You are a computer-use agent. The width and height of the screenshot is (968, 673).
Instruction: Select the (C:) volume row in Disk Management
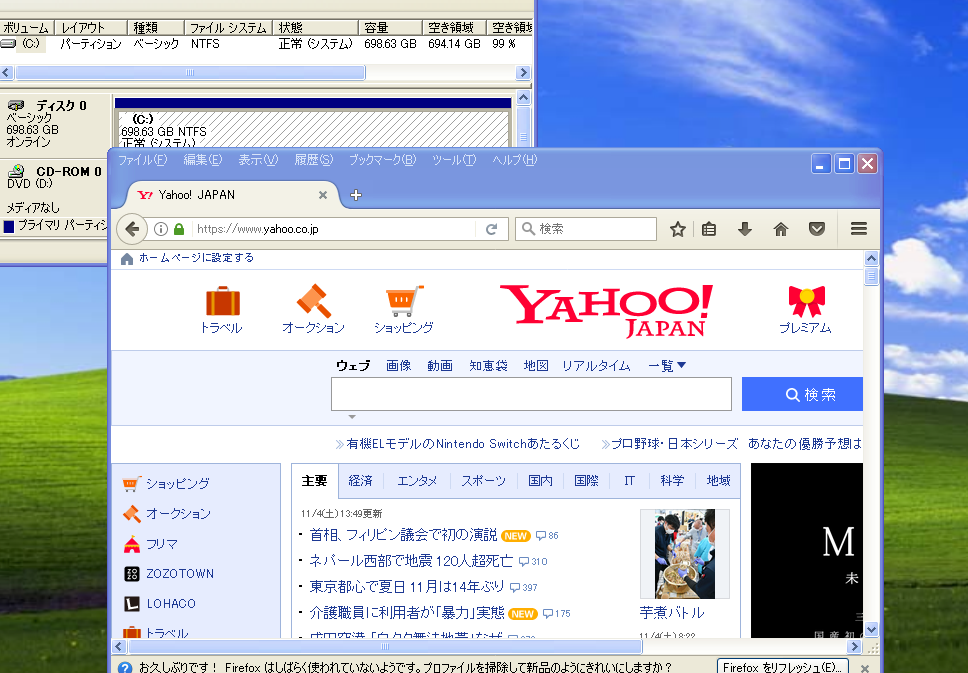pos(266,44)
